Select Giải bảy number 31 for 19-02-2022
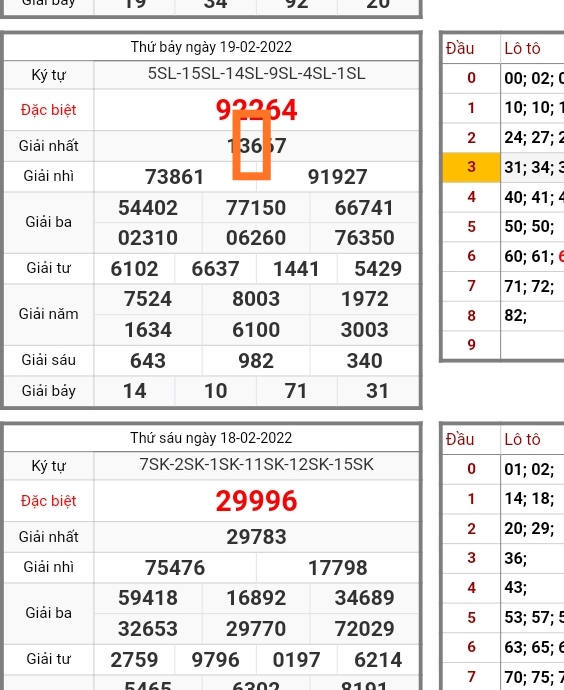Screen dimensions: 564x690 click(x=377, y=391)
